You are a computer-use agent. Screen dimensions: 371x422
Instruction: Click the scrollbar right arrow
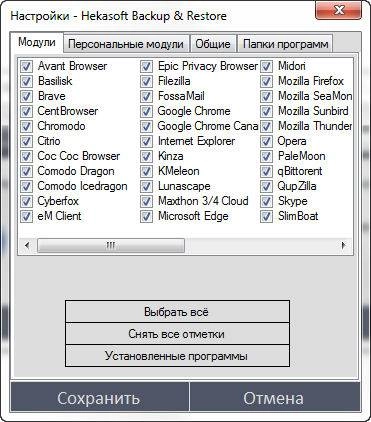(343, 246)
